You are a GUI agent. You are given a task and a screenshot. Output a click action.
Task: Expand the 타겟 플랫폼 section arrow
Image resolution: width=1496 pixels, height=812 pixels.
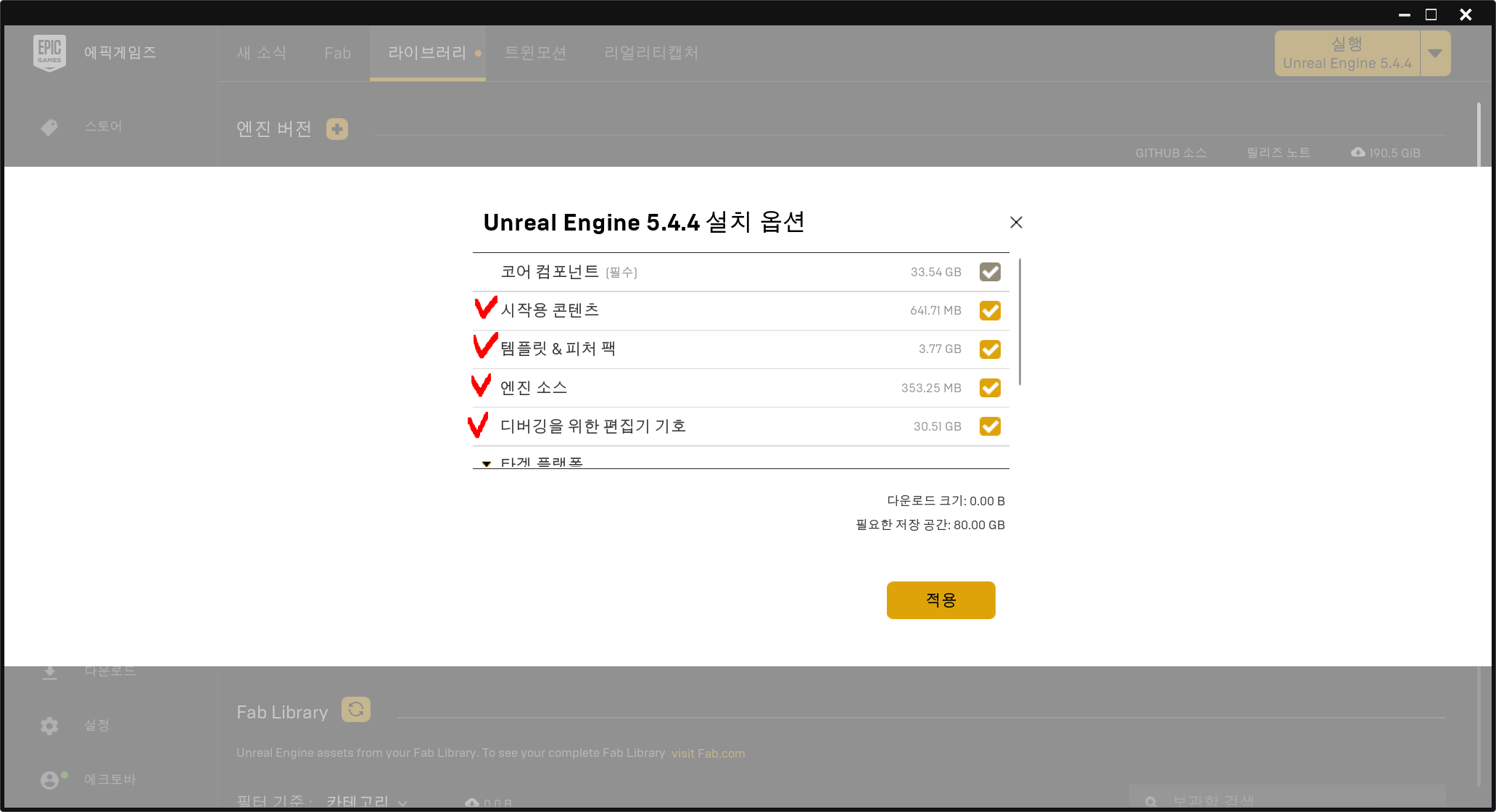[x=487, y=463]
